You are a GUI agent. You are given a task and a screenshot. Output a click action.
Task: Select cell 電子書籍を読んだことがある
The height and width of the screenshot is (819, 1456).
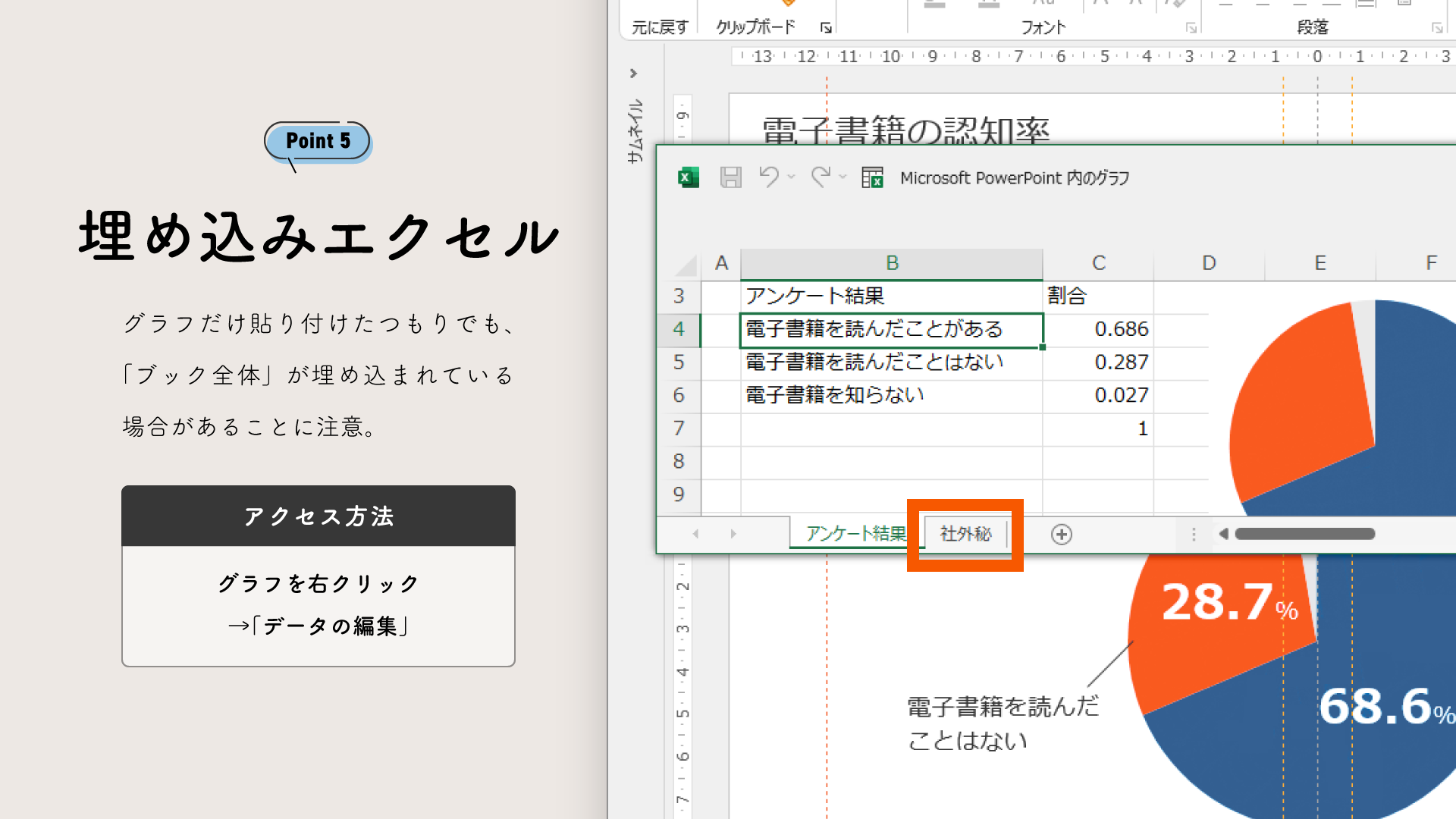(x=892, y=330)
